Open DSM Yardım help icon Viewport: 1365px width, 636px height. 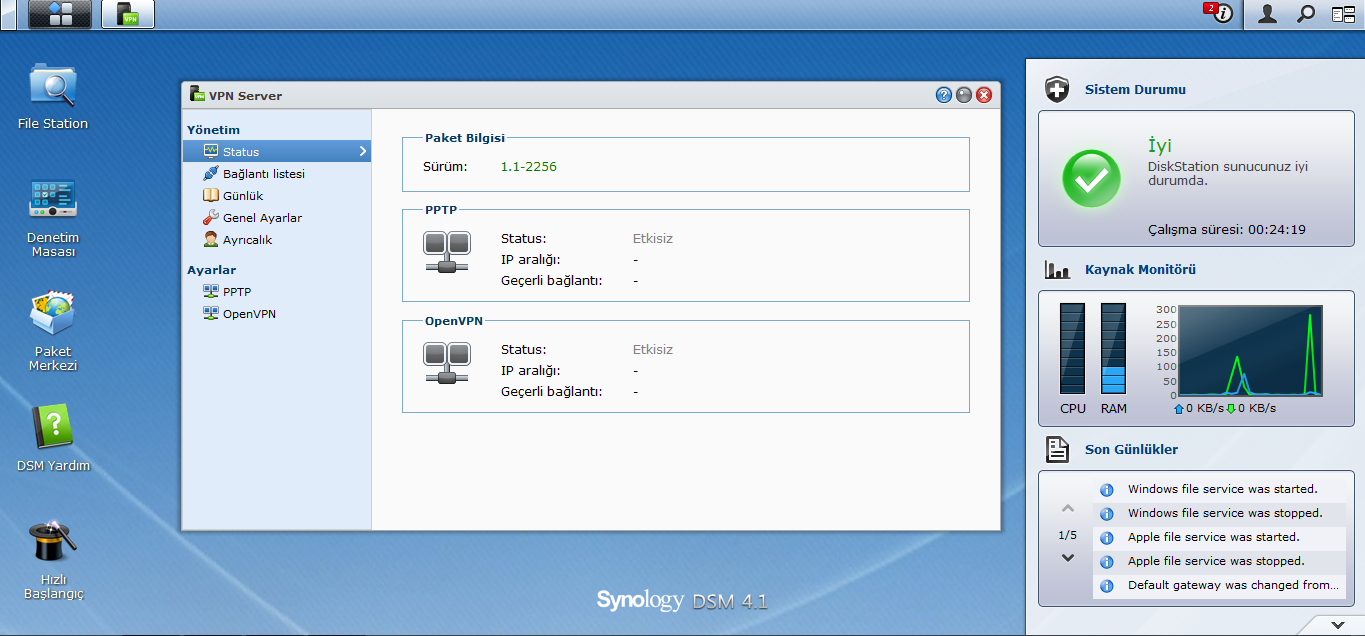click(x=53, y=428)
